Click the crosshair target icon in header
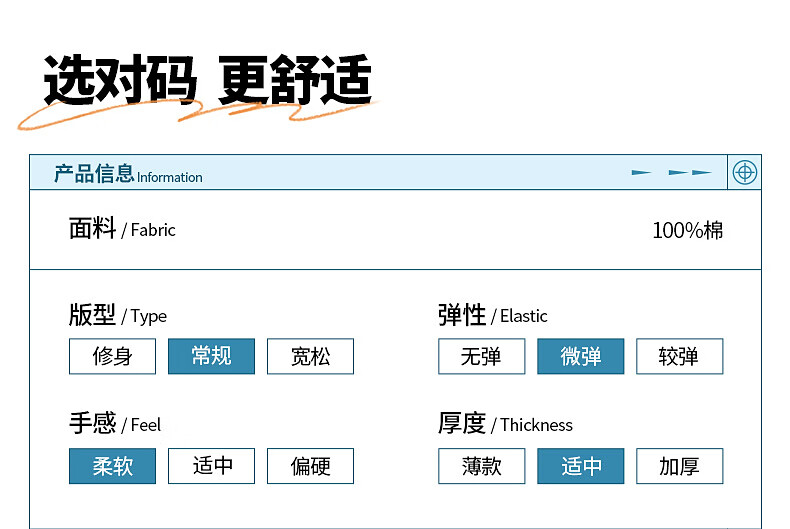 (745, 172)
